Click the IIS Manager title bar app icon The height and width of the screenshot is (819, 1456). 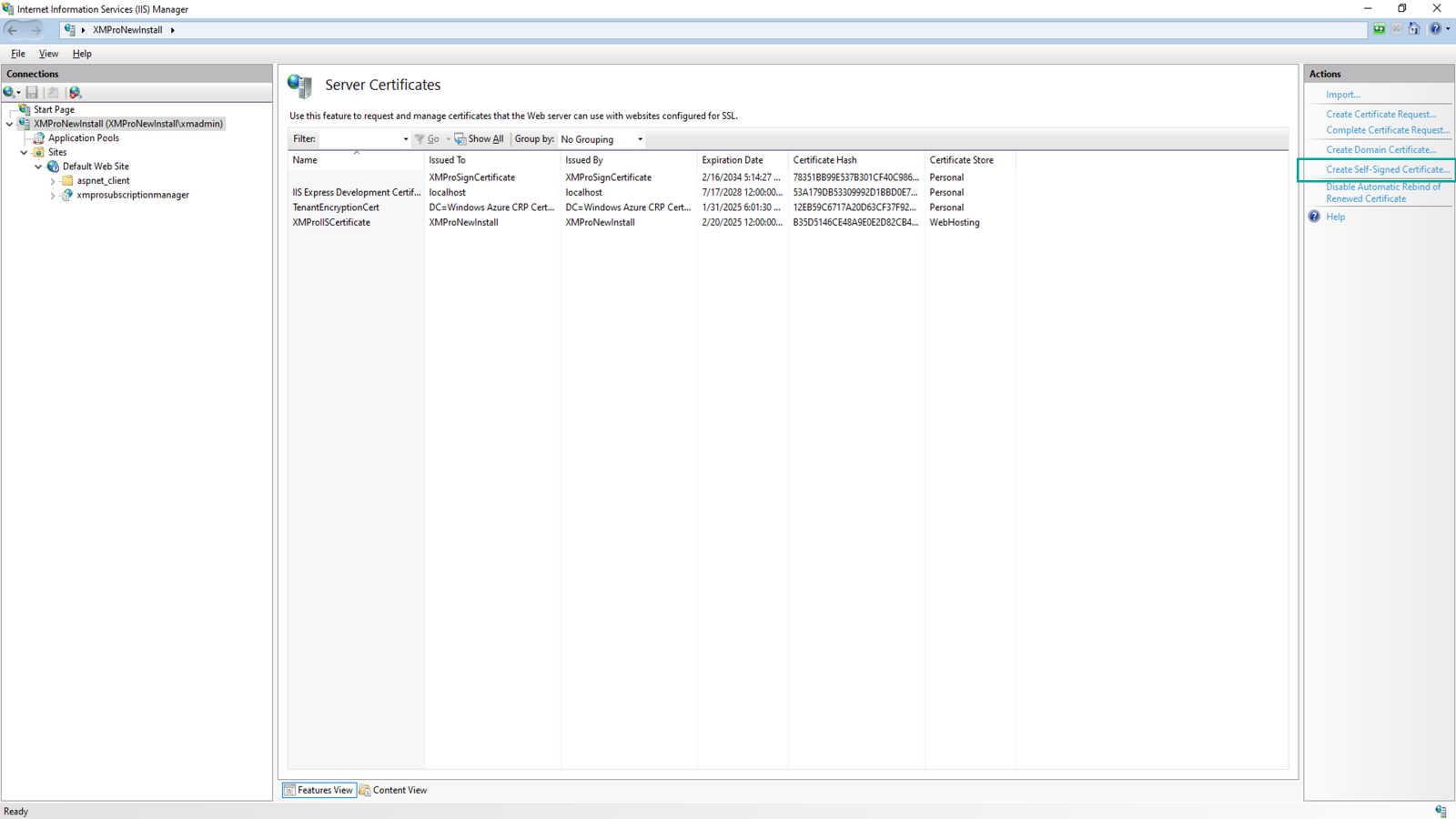pyautogui.click(x=8, y=9)
